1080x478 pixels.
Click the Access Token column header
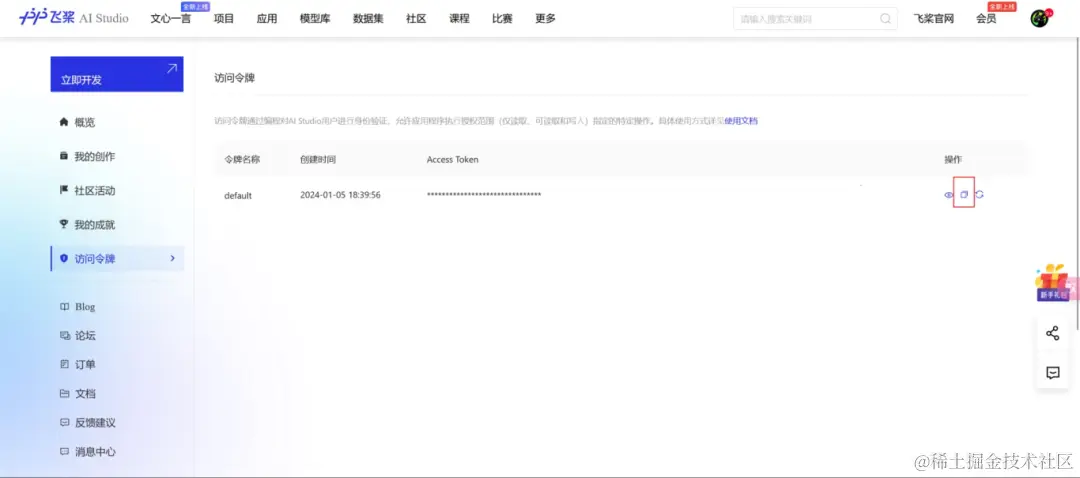(453, 159)
